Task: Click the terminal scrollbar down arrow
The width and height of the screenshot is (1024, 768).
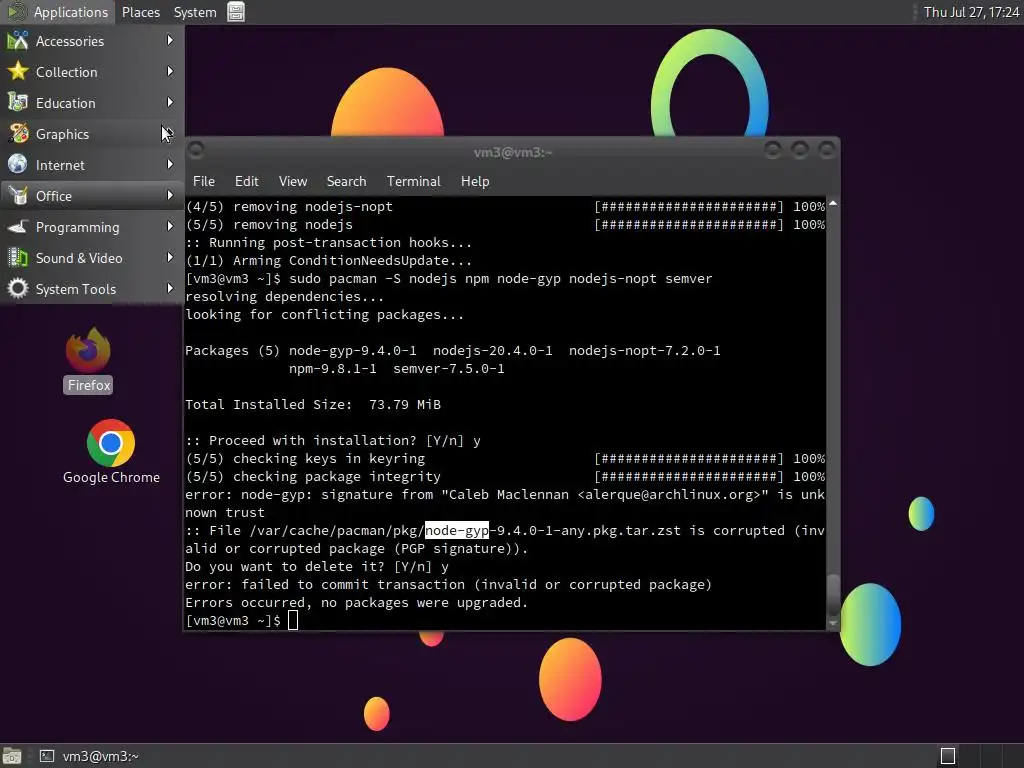Action: click(833, 623)
